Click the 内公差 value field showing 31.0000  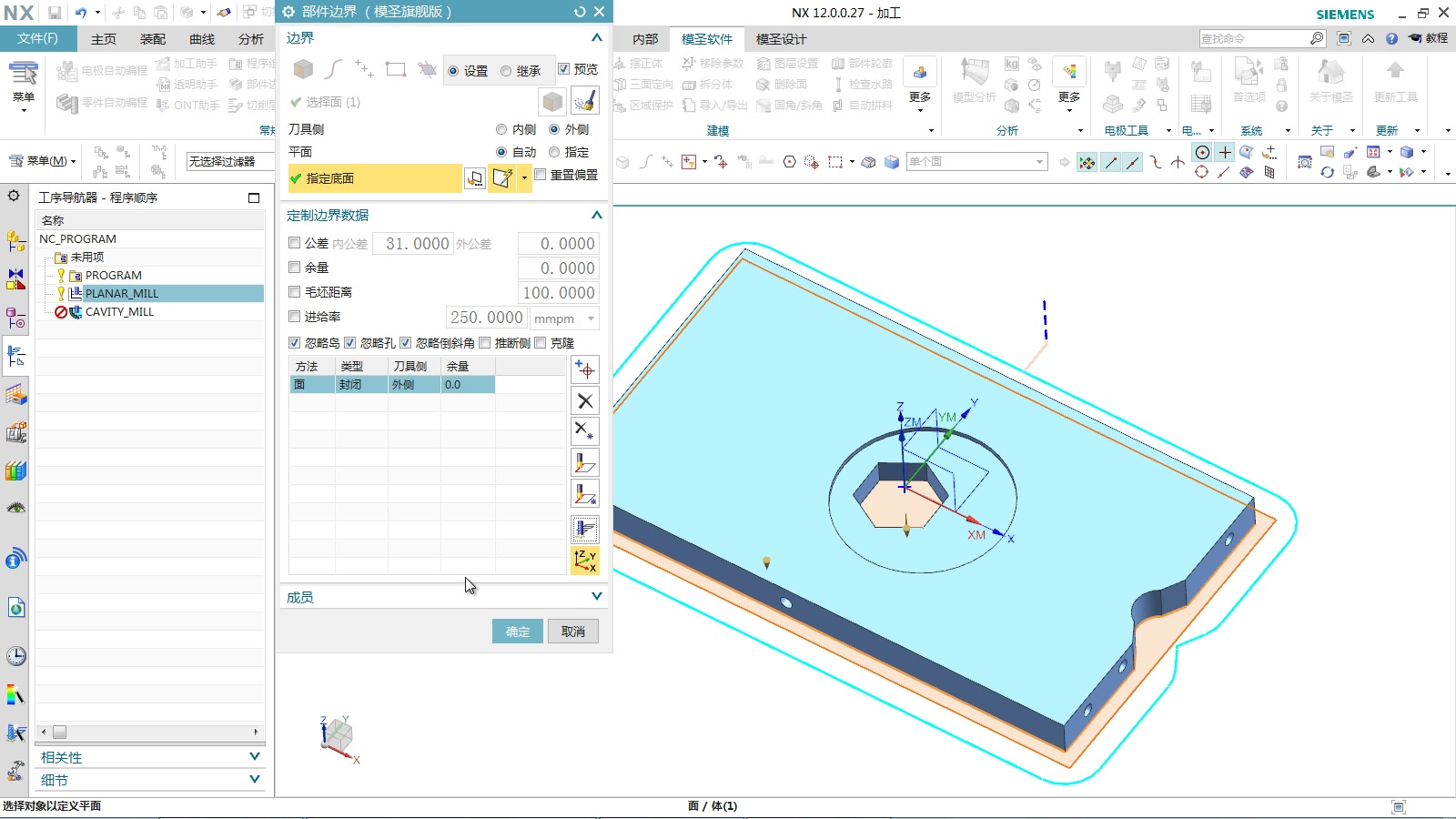click(412, 244)
